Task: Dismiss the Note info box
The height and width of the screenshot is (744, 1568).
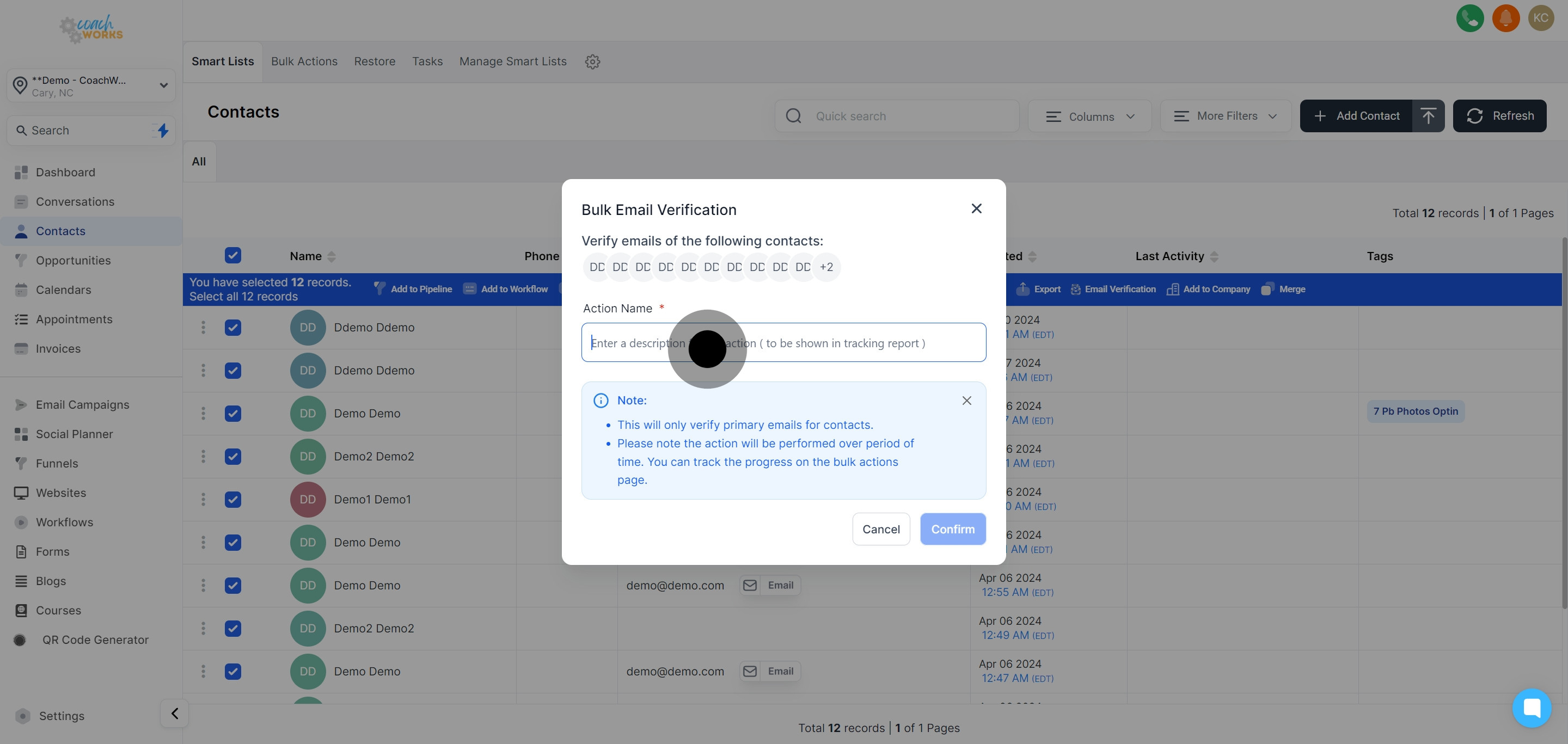Action: pos(966,400)
